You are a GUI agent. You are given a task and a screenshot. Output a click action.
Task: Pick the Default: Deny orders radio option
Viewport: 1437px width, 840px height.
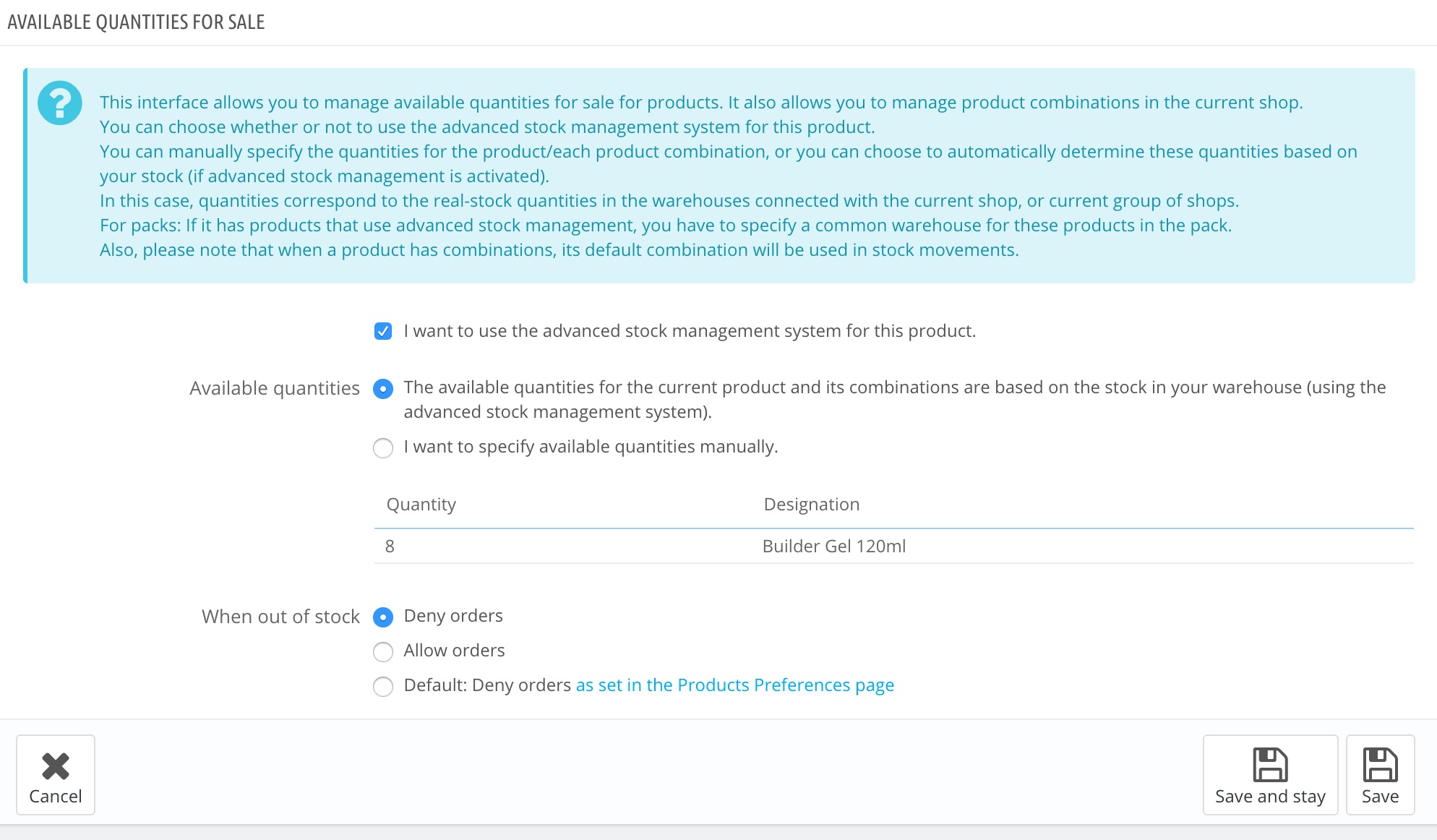point(383,687)
